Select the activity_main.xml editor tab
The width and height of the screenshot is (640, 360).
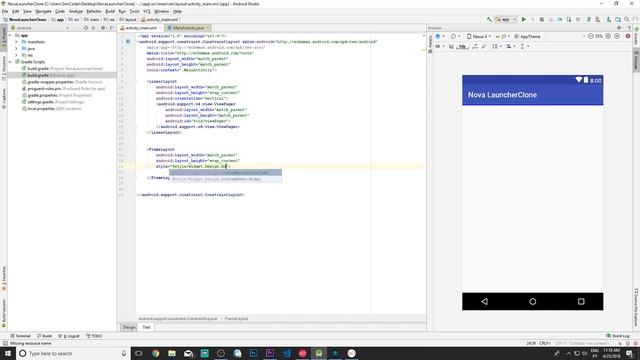141,28
